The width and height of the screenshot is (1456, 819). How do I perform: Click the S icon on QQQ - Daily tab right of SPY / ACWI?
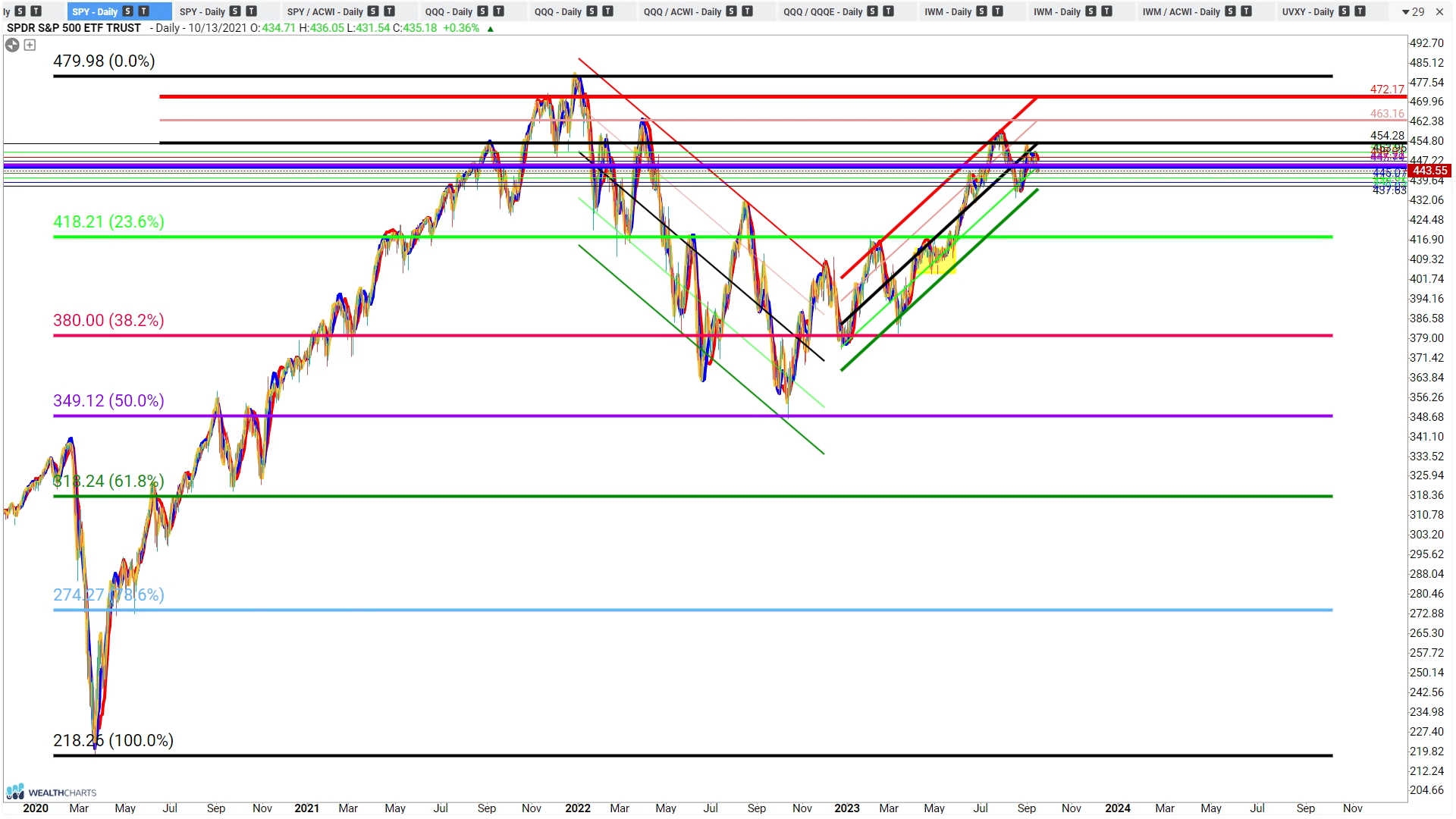483,11
